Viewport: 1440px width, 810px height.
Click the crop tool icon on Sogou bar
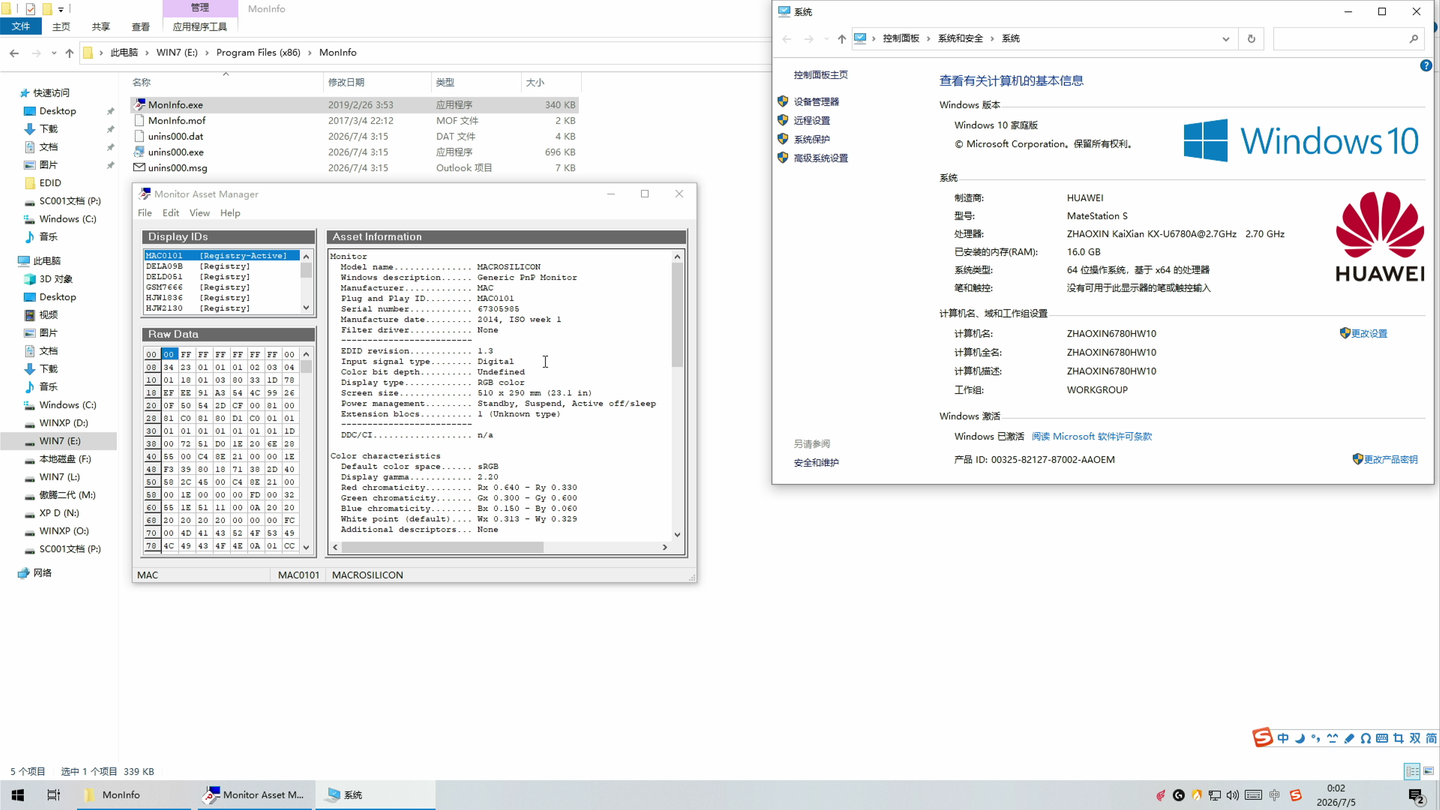click(1398, 738)
